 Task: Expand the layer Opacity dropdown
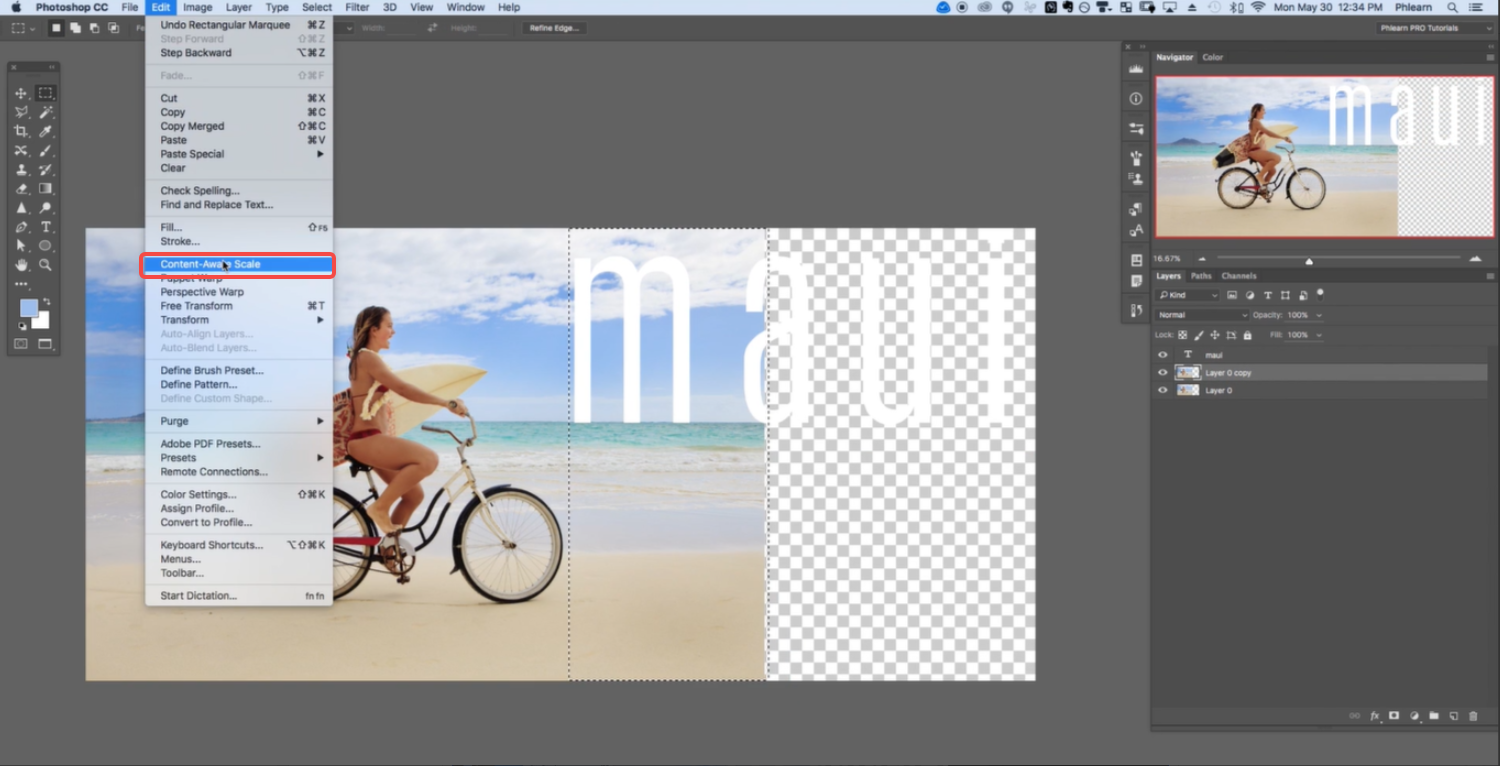[x=1318, y=315]
